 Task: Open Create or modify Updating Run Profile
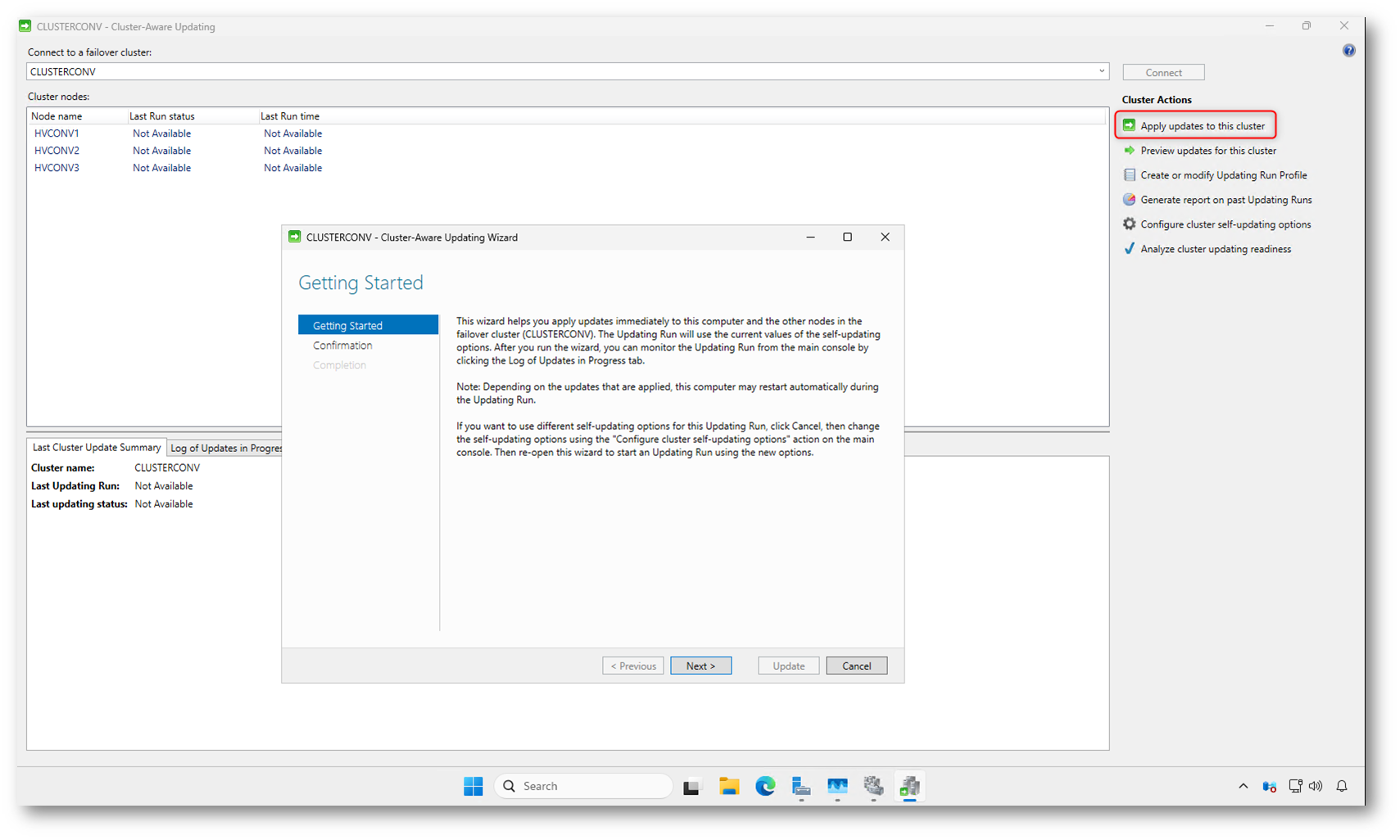pyautogui.click(x=1224, y=174)
